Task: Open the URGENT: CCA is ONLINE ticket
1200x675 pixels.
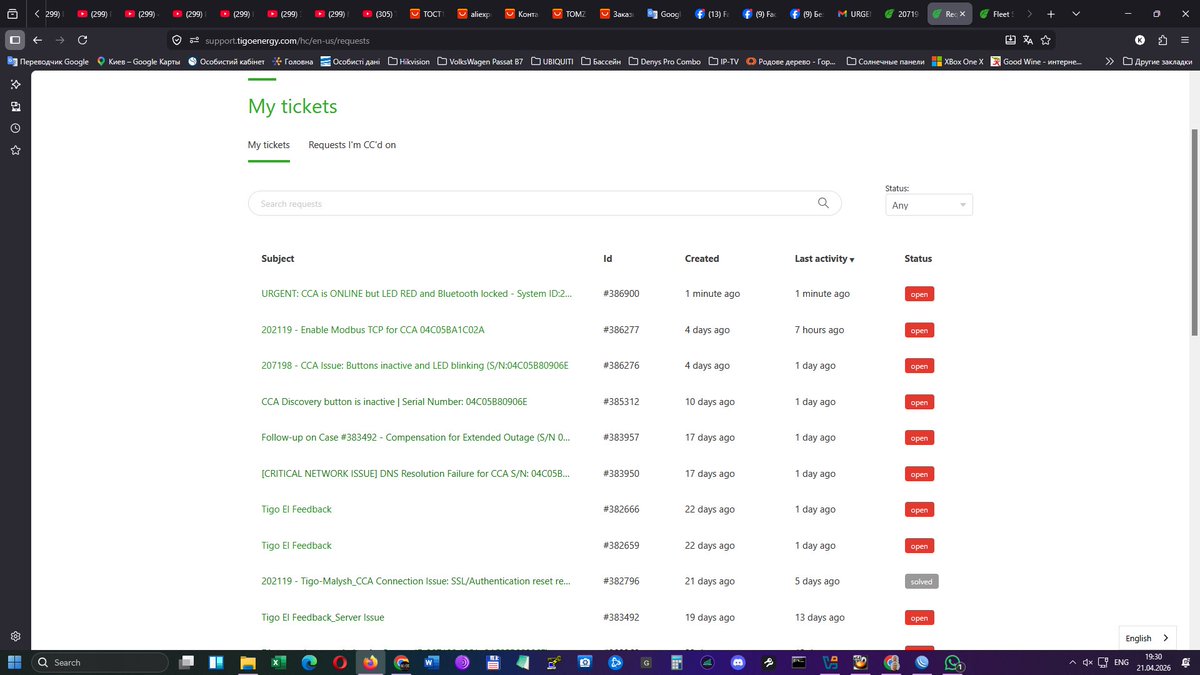Action: pos(416,294)
